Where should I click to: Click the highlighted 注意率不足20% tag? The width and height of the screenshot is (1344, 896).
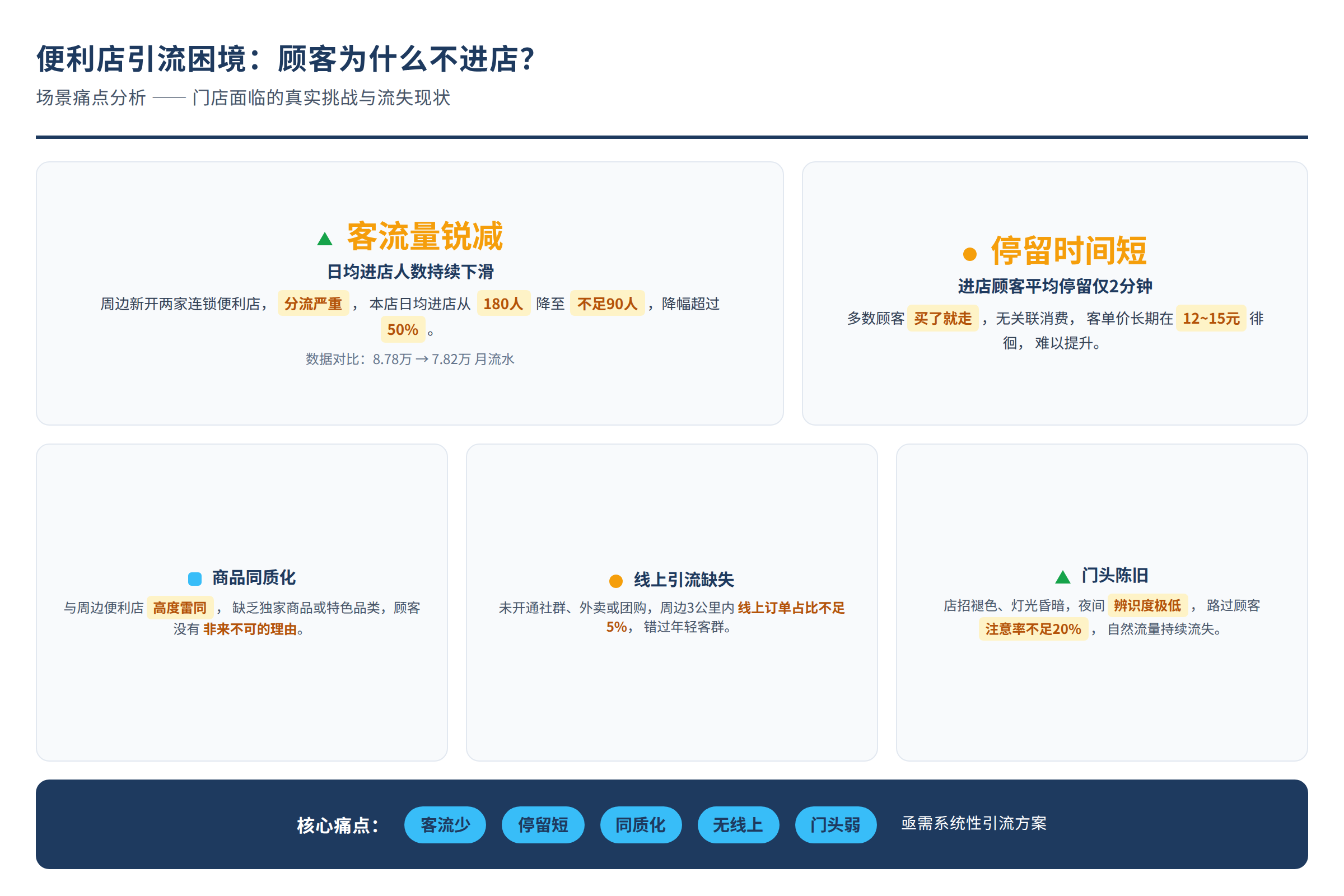1033,629
